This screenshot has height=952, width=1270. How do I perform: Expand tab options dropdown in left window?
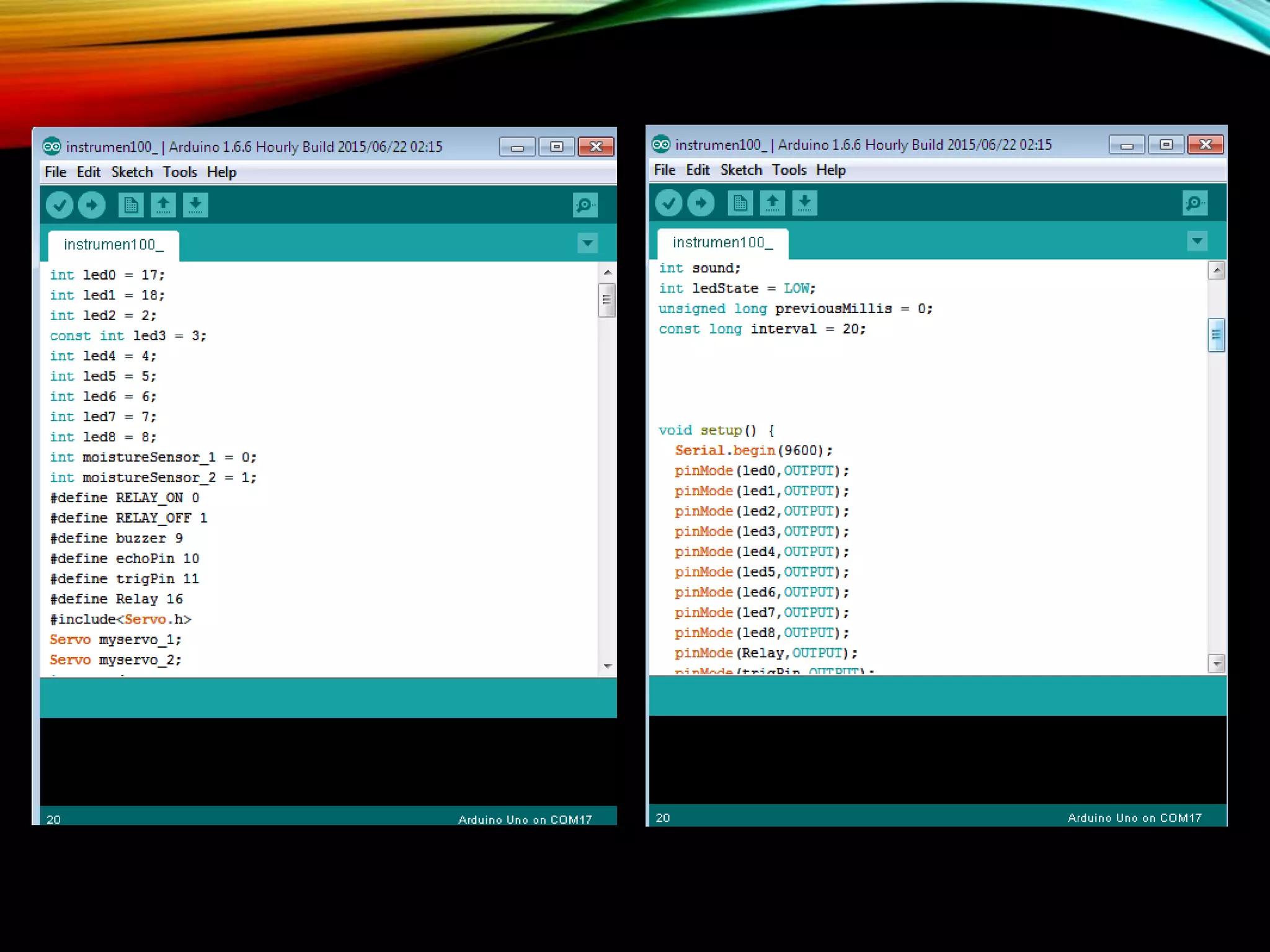tap(587, 243)
